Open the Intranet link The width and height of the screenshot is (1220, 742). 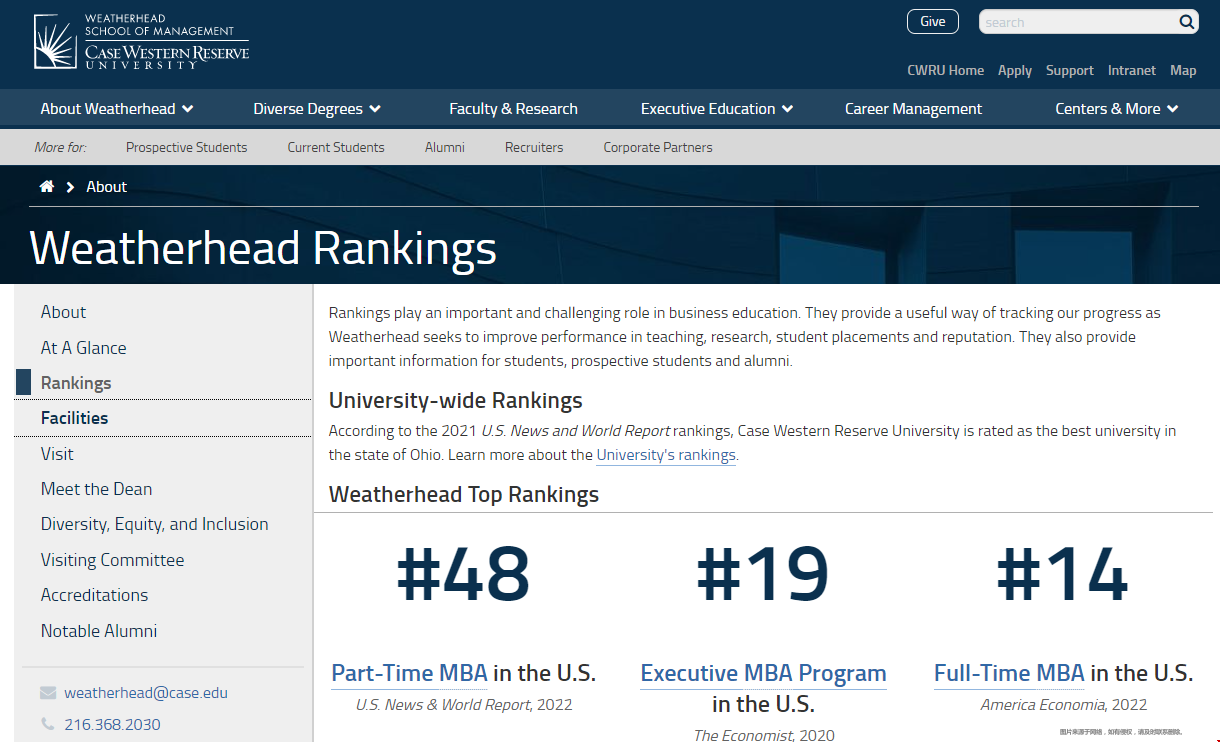tap(1132, 70)
